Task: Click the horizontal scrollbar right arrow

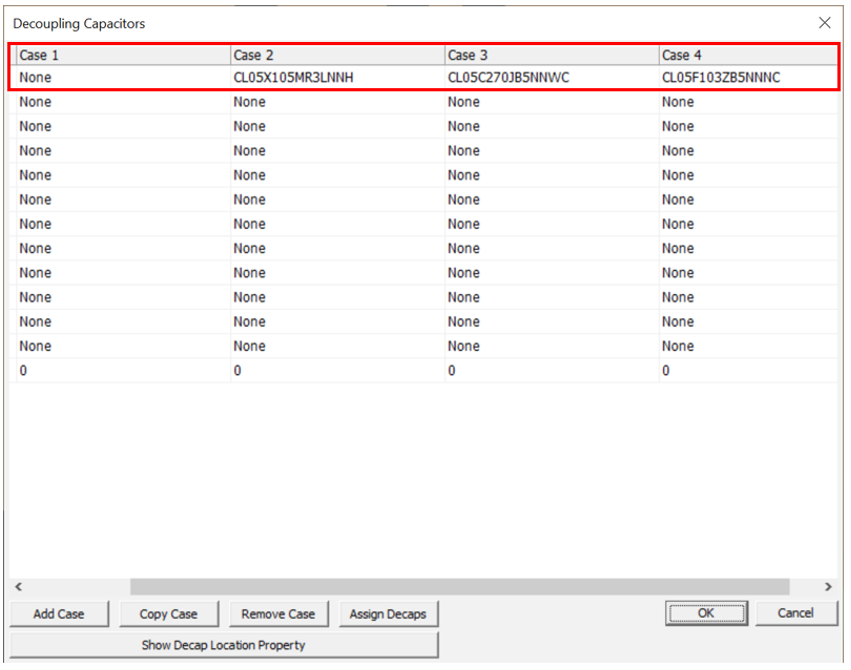Action: coord(828,587)
